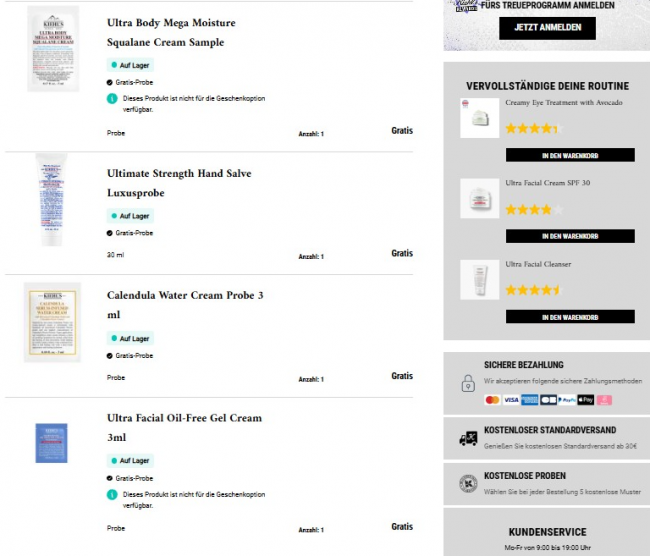
Task: Click the Visa payment icon
Action: click(511, 400)
